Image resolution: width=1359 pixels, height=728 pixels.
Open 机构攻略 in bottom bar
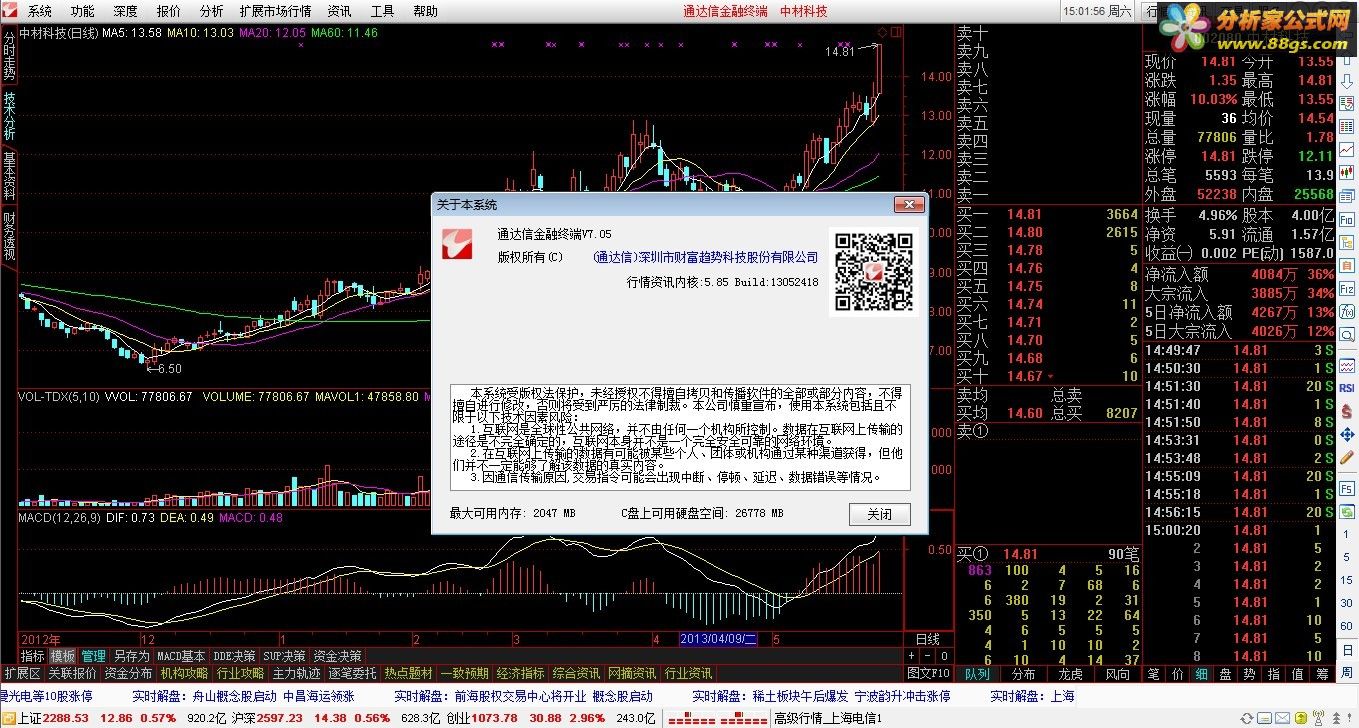point(184,673)
